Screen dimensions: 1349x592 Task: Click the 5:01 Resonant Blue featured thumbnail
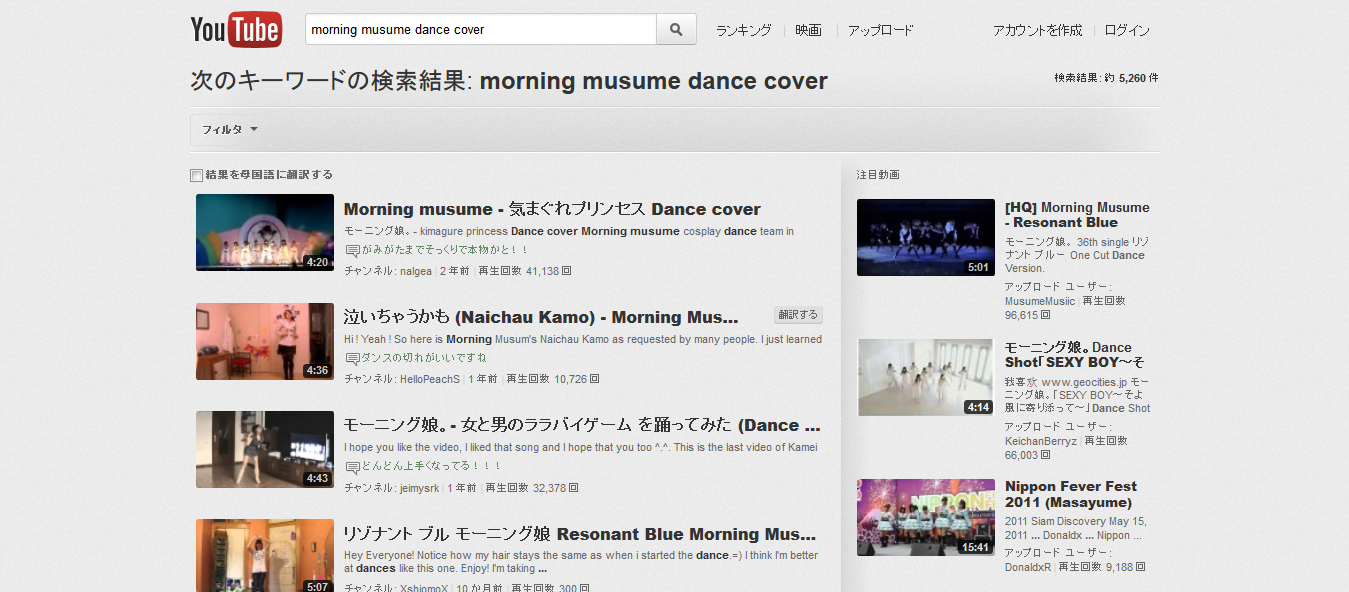(926, 237)
